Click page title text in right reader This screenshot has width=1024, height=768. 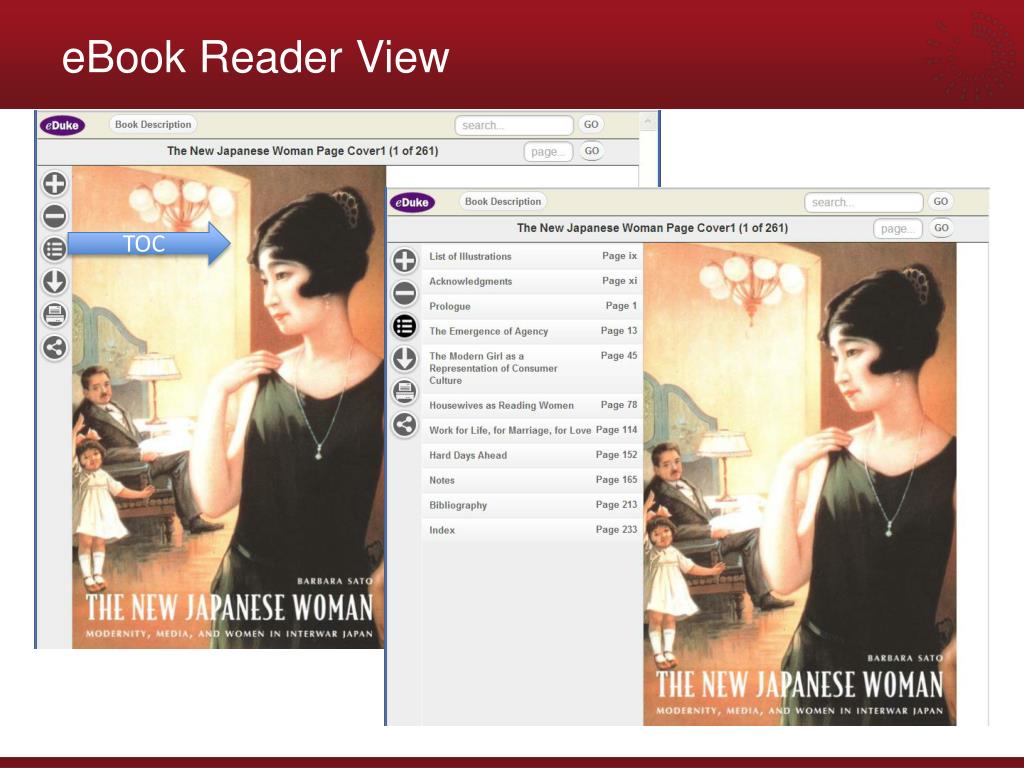tap(652, 228)
